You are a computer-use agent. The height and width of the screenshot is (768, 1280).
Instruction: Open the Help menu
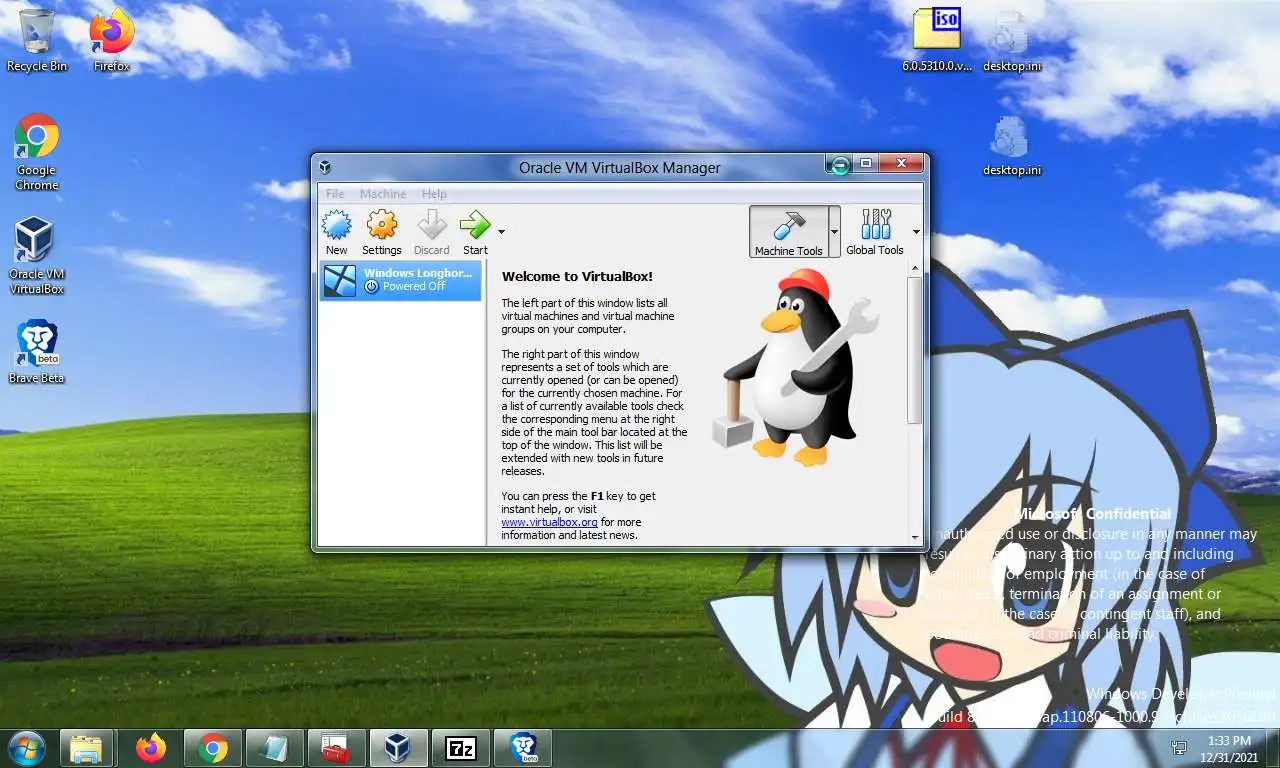tap(434, 194)
